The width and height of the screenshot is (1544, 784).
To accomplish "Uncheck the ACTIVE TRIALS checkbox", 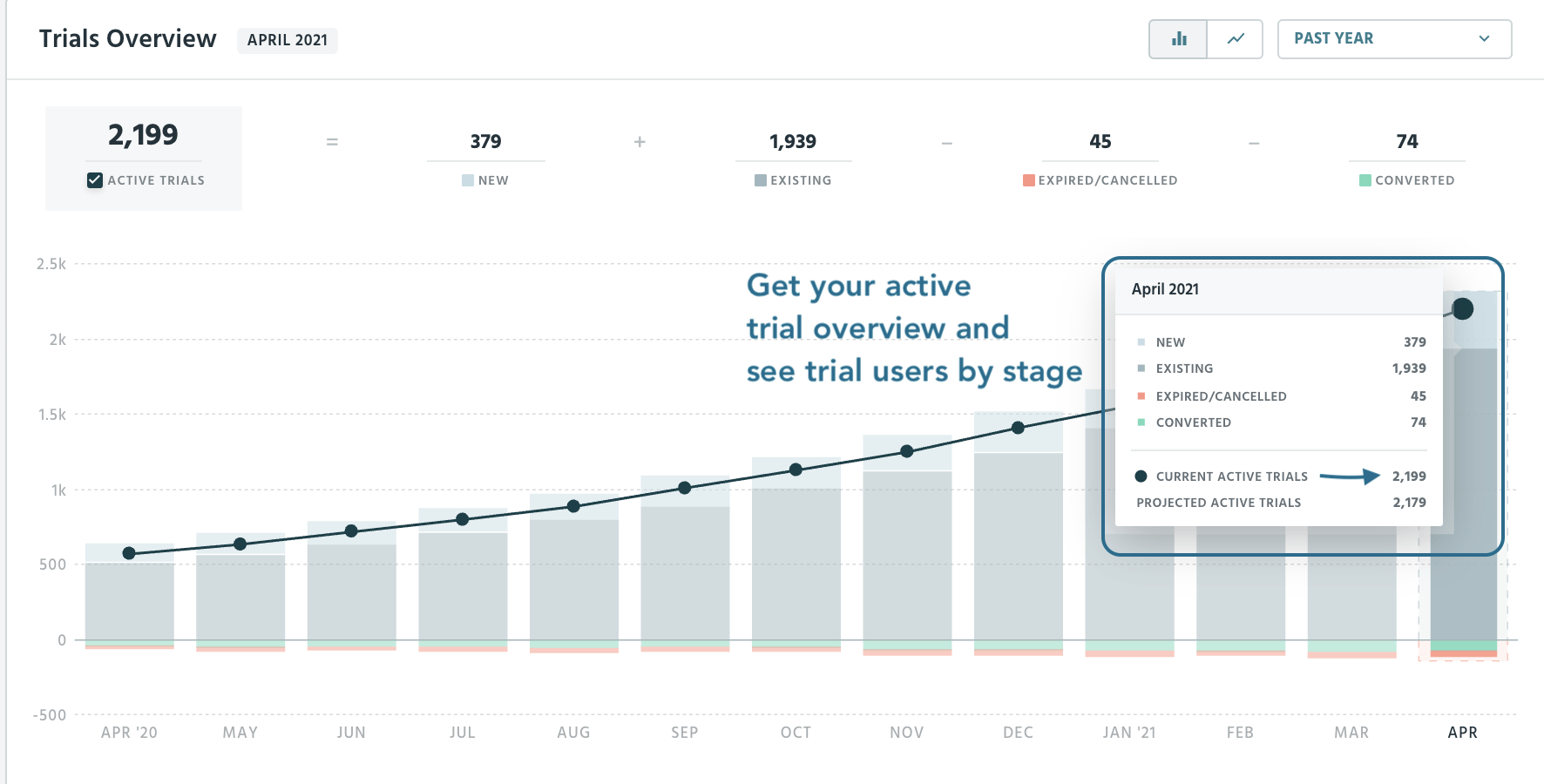I will [93, 179].
